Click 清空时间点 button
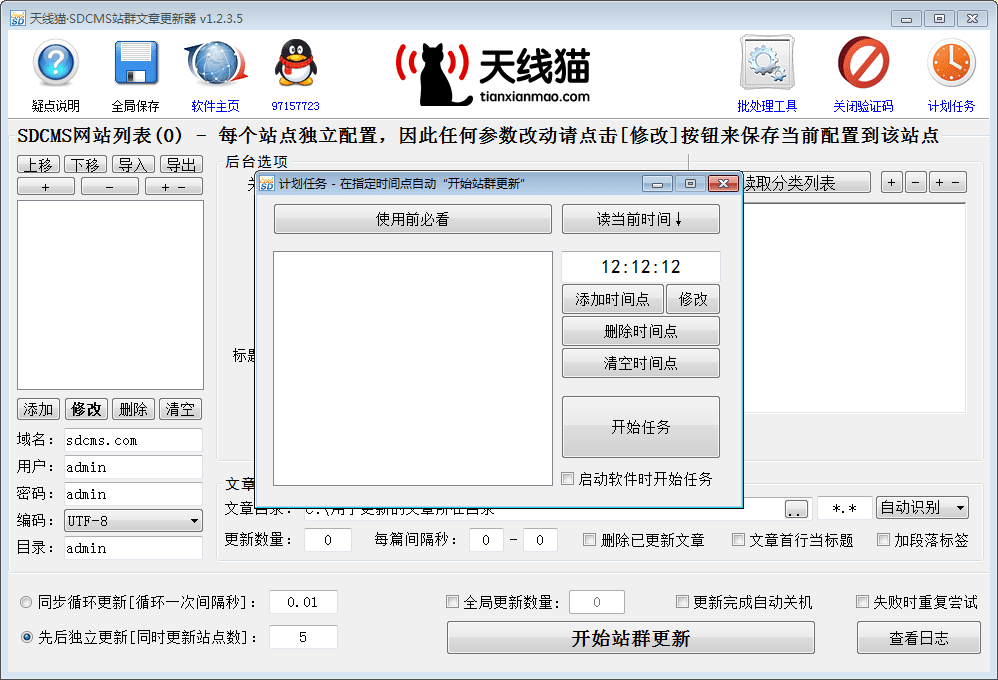This screenshot has width=998, height=680. [640, 363]
